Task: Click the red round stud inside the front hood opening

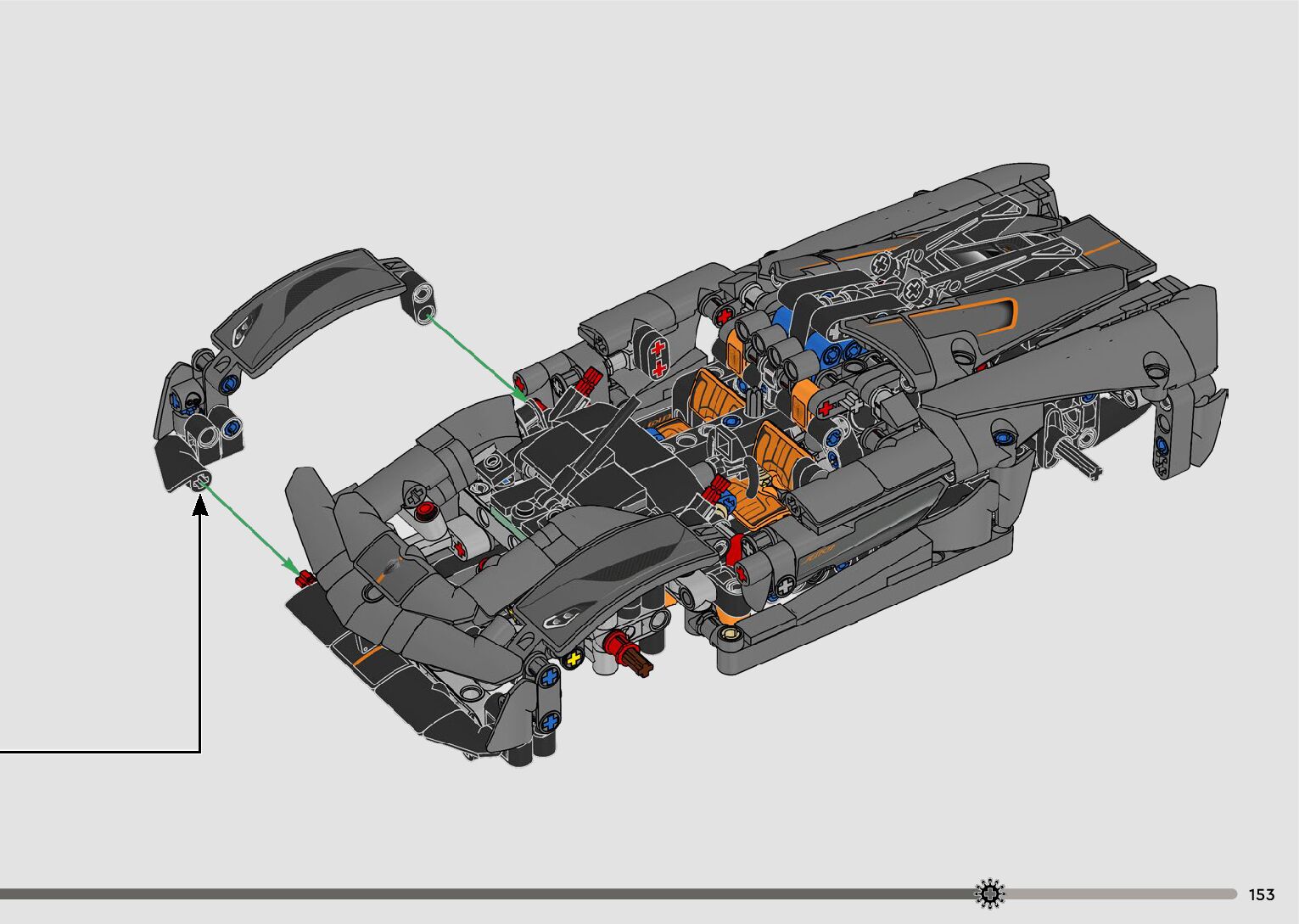Action: pos(424,511)
